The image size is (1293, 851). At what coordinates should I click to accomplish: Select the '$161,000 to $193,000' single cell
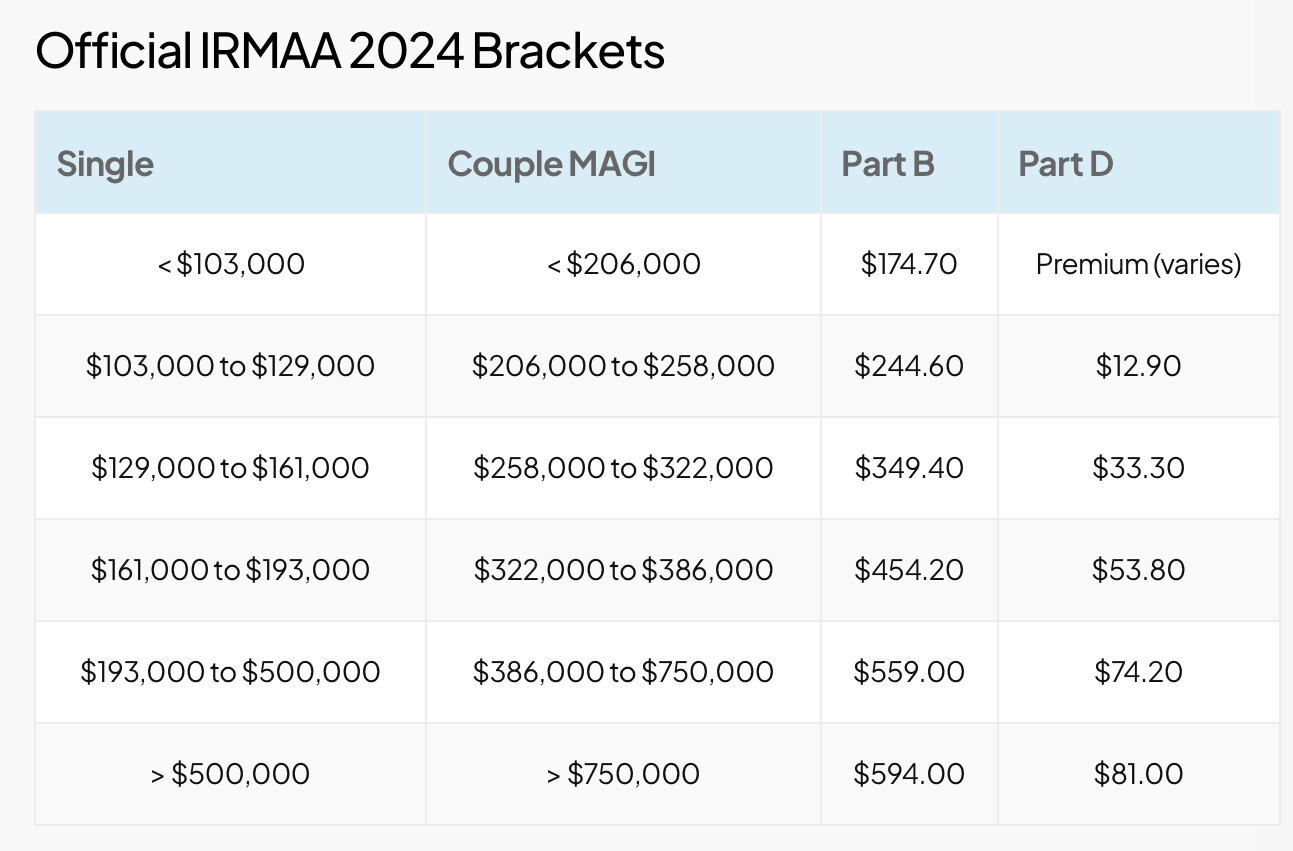(x=230, y=570)
